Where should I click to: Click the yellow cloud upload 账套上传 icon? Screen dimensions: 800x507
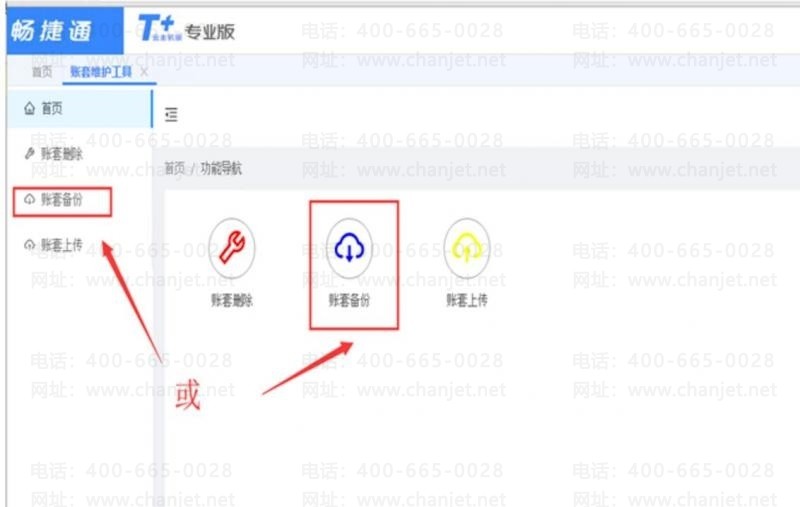[467, 248]
